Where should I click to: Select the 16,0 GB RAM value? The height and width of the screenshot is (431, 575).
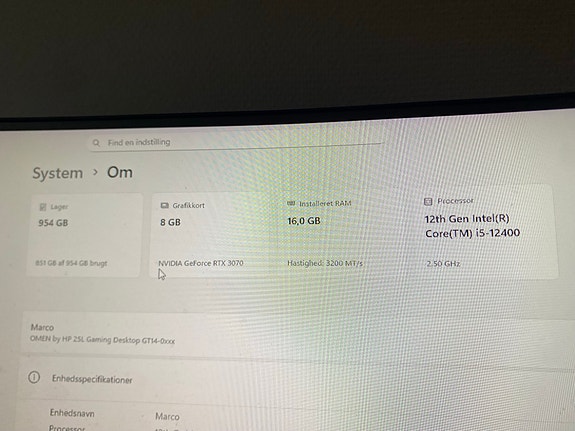pos(304,221)
